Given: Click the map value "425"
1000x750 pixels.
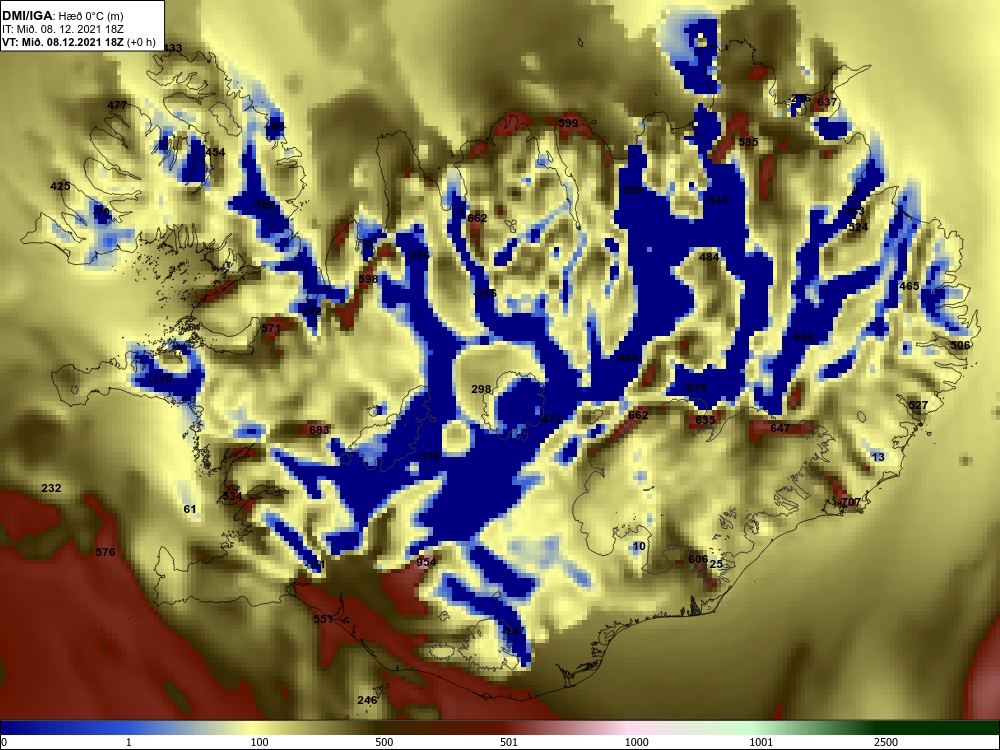Looking at the screenshot, I should click(60, 186).
